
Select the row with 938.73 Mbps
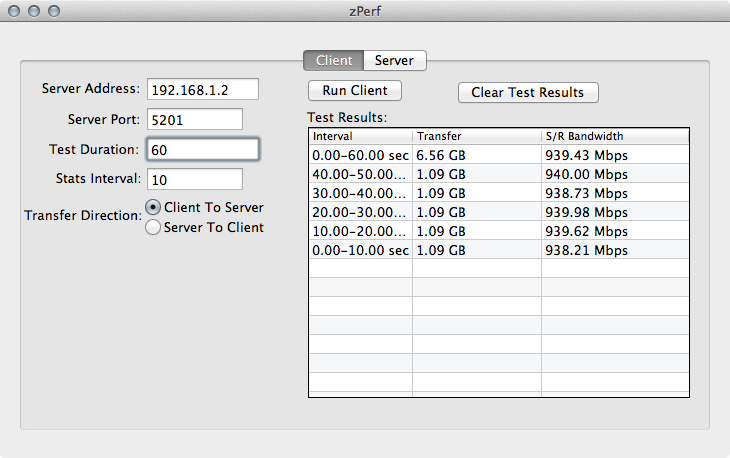498,192
